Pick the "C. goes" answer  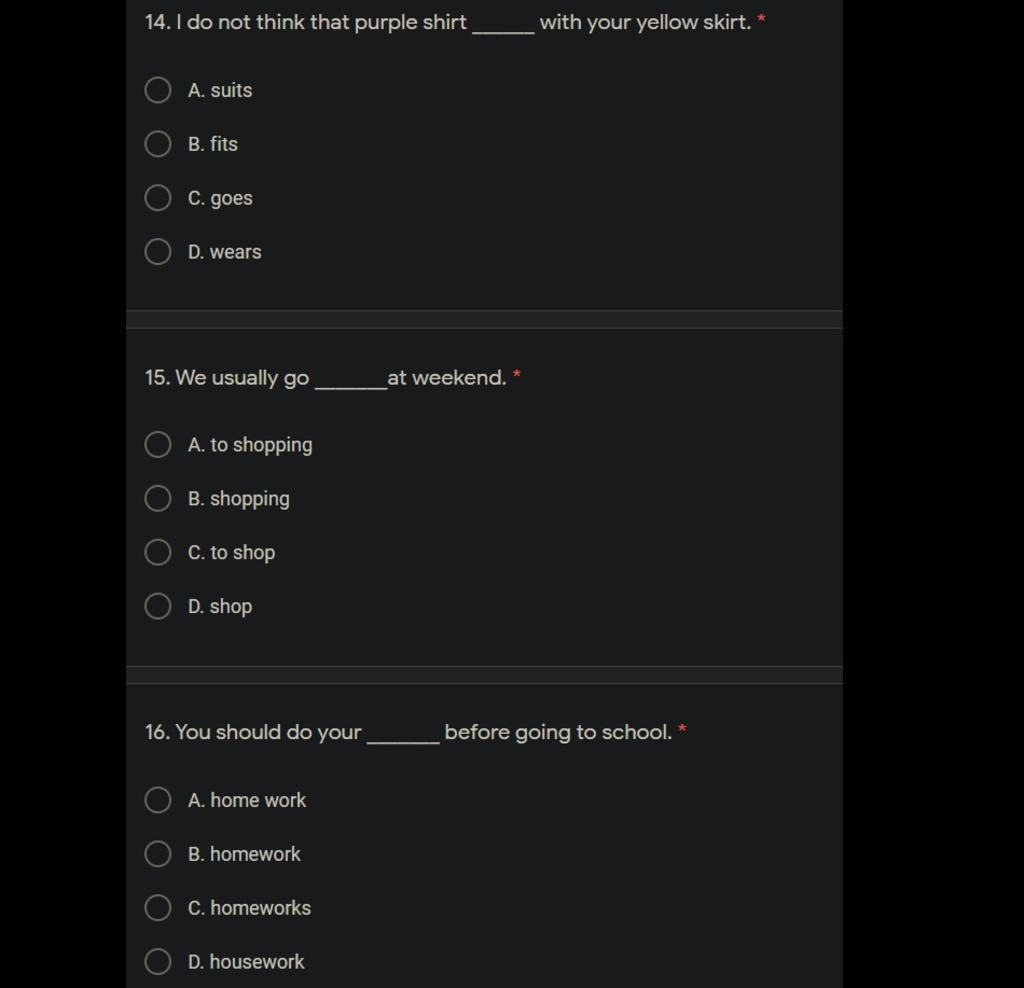click(158, 198)
